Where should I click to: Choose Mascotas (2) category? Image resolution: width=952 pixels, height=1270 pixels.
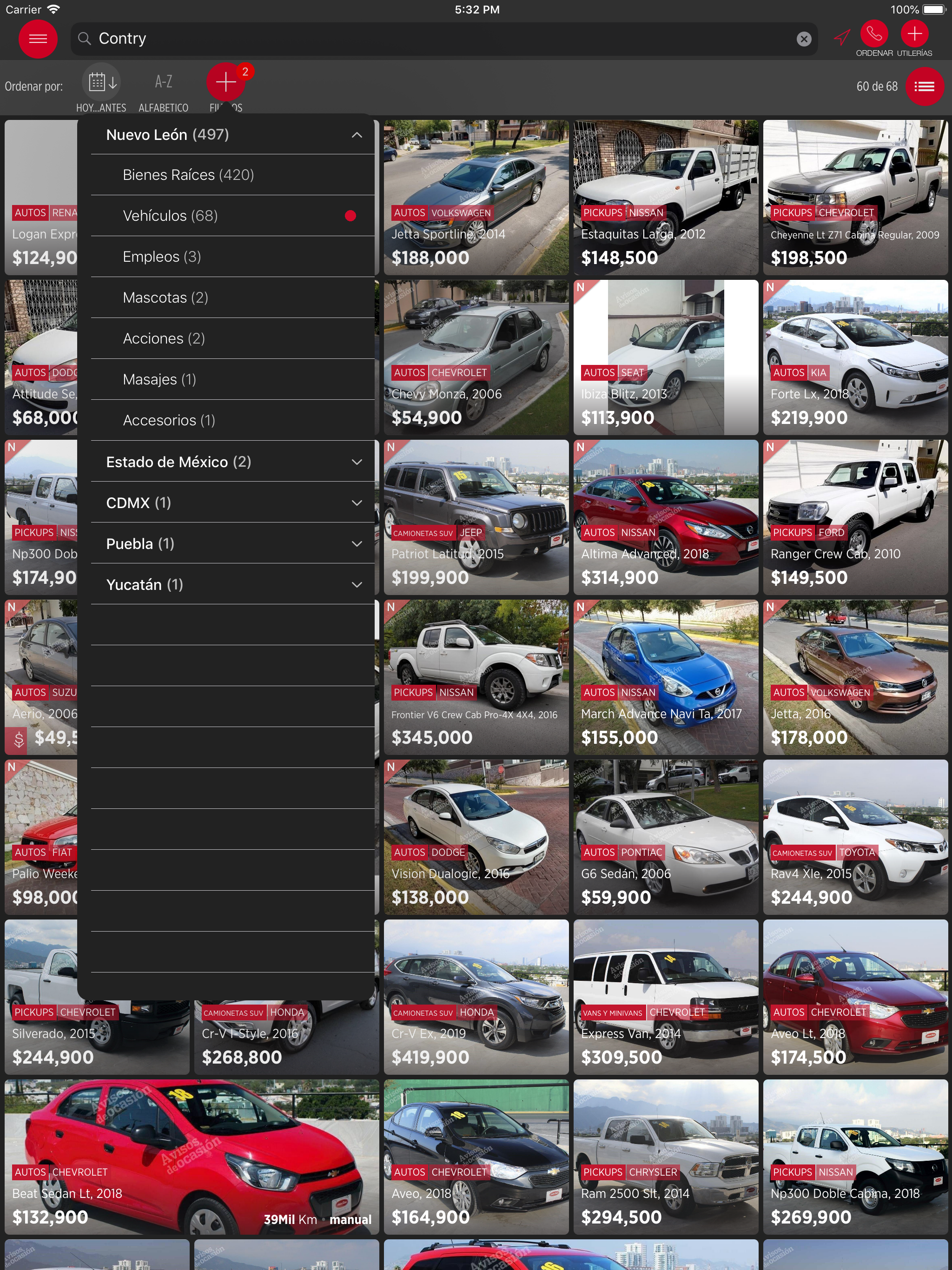click(232, 298)
